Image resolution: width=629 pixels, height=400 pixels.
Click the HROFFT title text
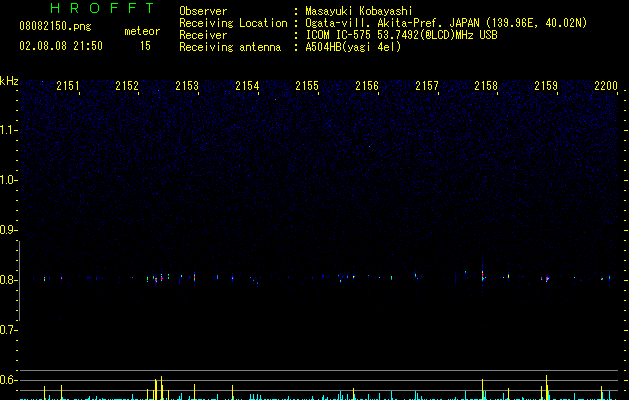click(102, 8)
